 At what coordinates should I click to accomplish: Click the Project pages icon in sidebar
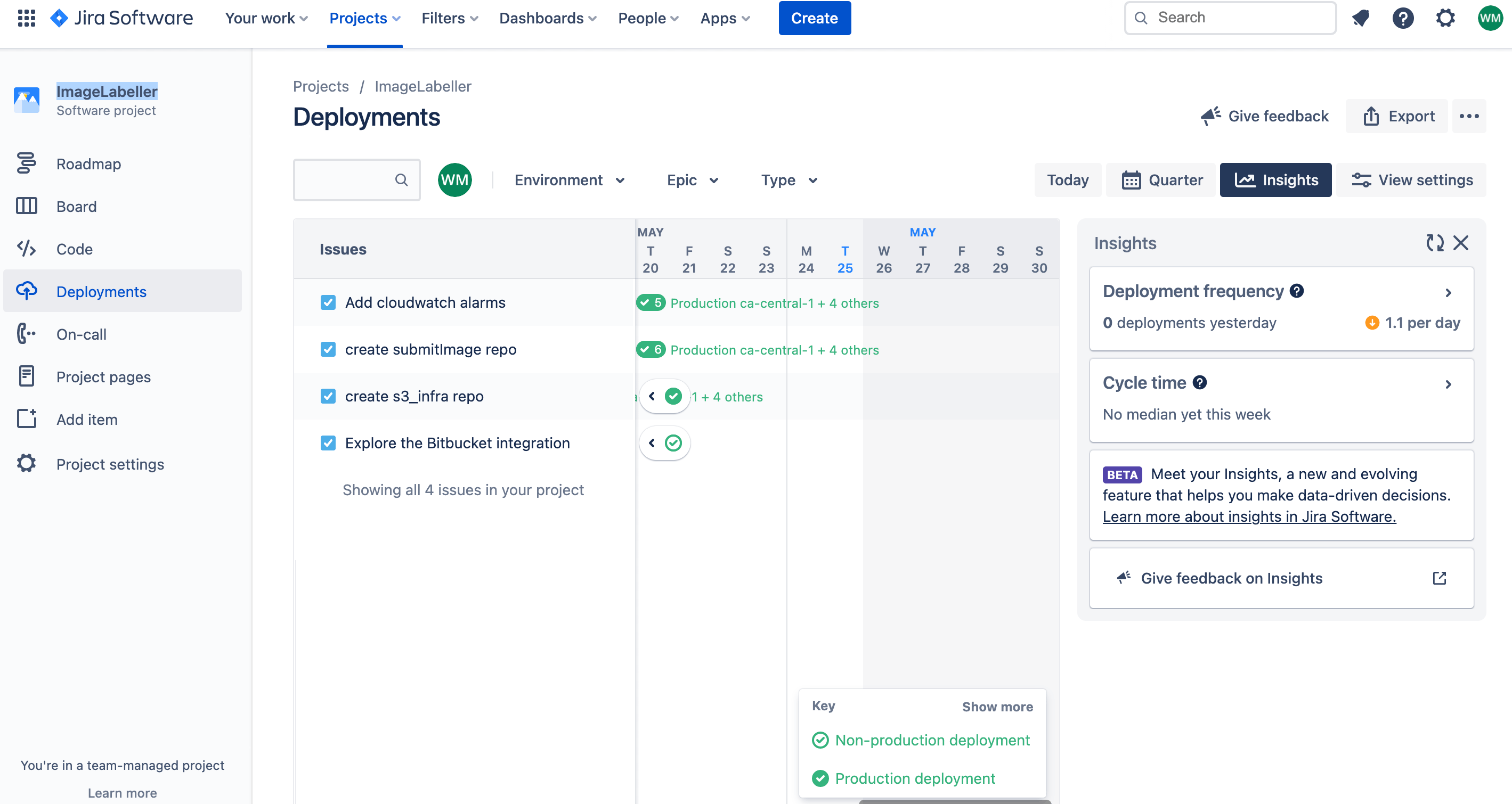point(26,377)
